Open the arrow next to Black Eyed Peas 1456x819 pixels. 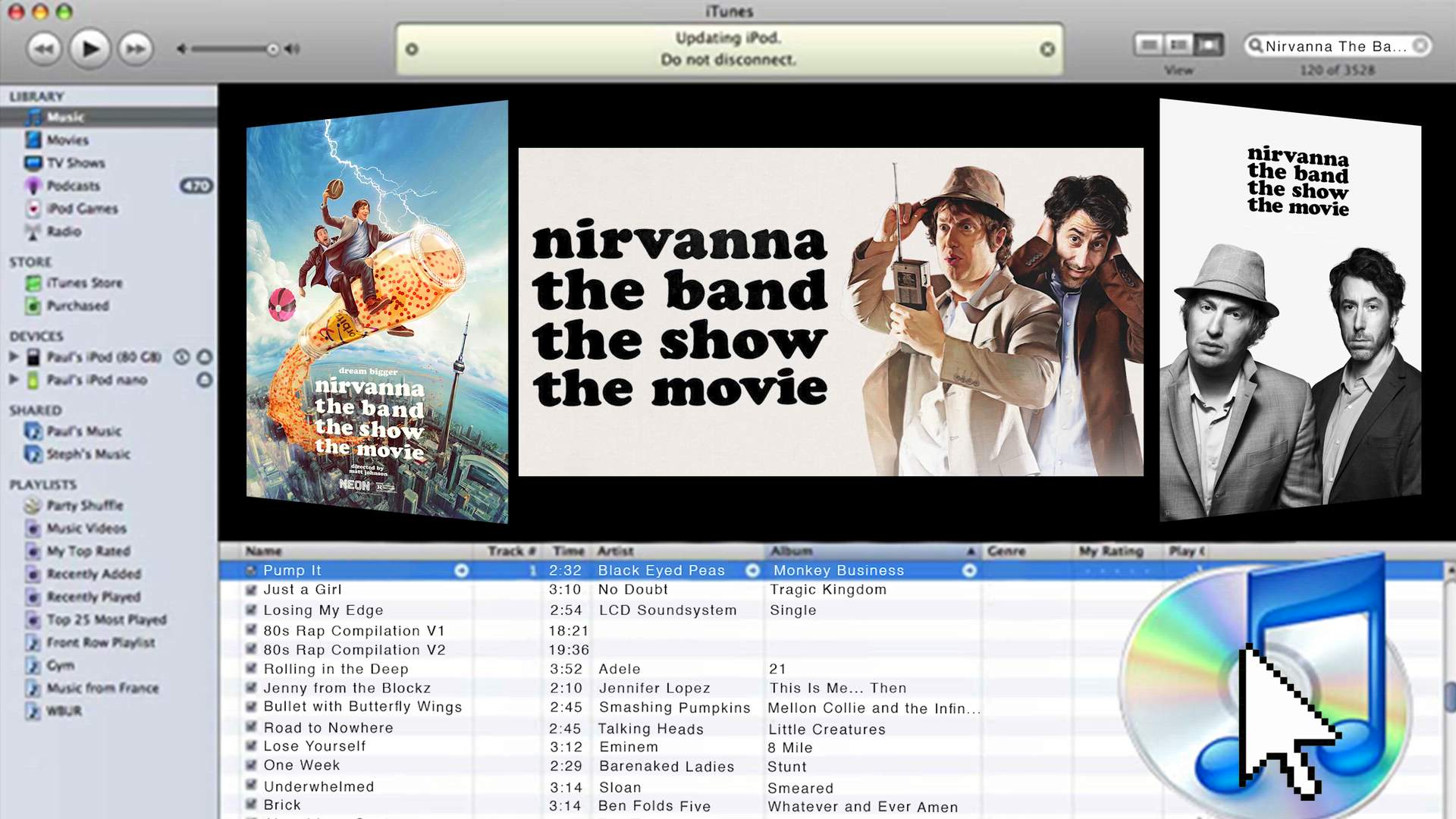click(x=752, y=570)
